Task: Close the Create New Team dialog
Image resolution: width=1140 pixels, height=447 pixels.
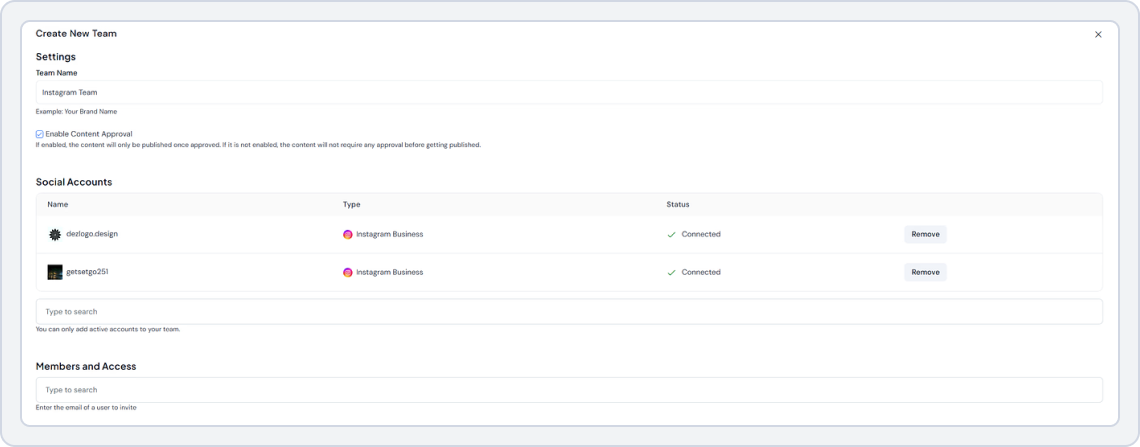Action: coord(1098,34)
